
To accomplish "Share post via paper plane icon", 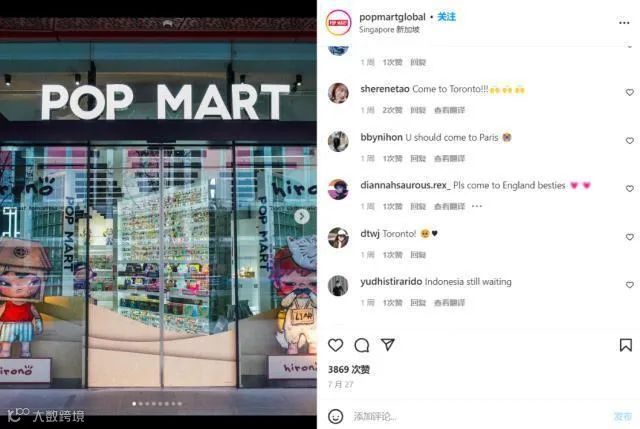I will pos(387,345).
